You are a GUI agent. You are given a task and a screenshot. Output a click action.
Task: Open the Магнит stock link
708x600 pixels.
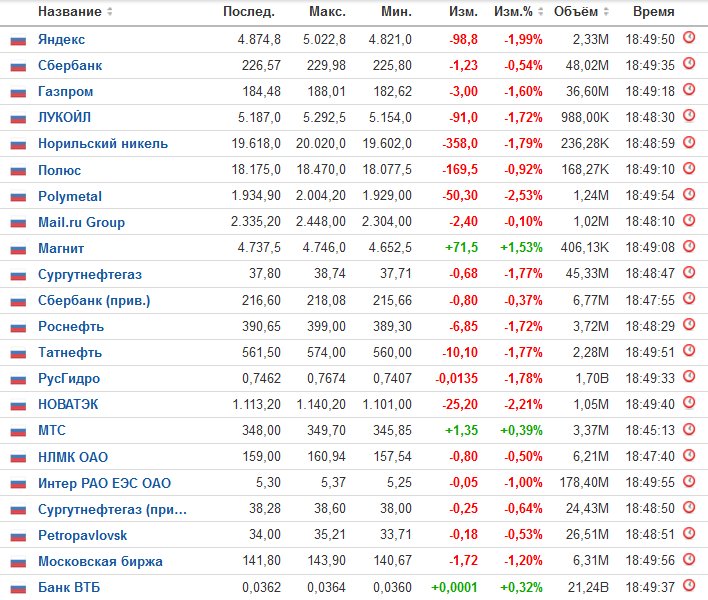61,248
